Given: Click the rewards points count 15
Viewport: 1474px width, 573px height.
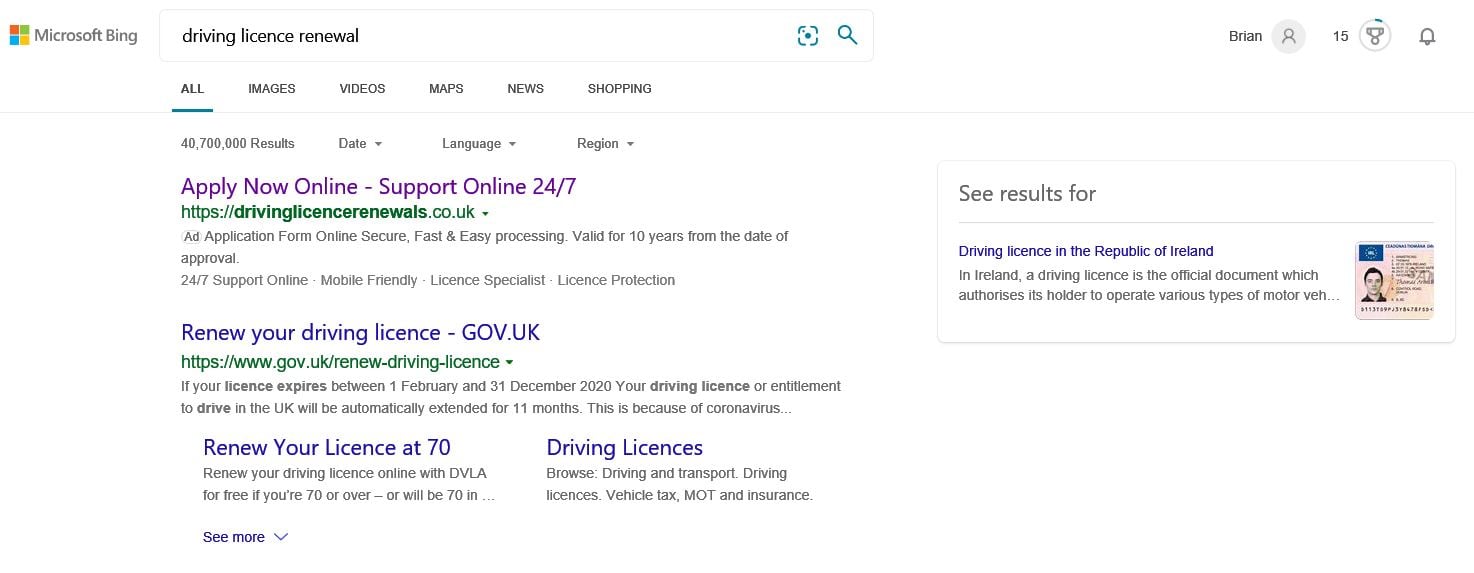Looking at the screenshot, I should click(x=1340, y=37).
